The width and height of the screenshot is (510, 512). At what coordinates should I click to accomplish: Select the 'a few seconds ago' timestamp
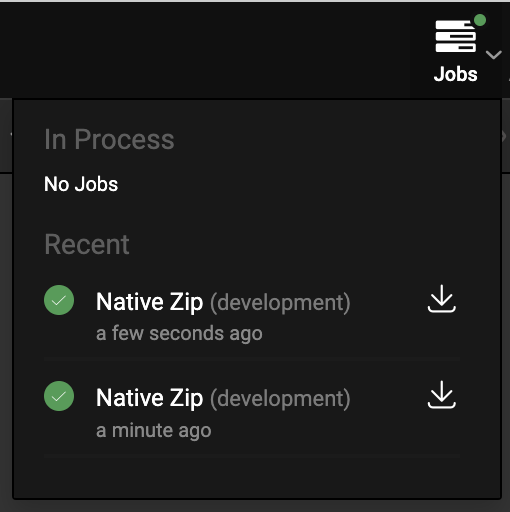(179, 333)
